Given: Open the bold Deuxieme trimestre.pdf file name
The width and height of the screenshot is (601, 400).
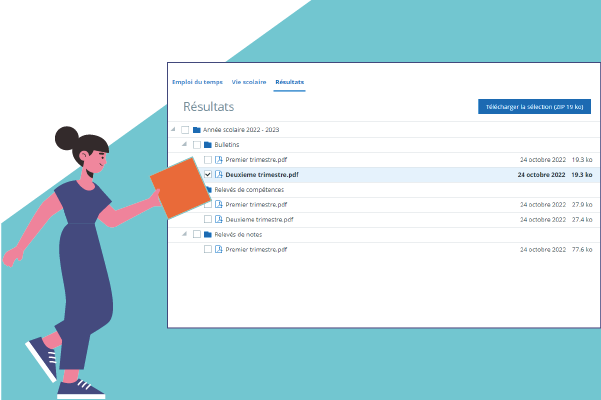Looking at the screenshot, I should click(262, 175).
